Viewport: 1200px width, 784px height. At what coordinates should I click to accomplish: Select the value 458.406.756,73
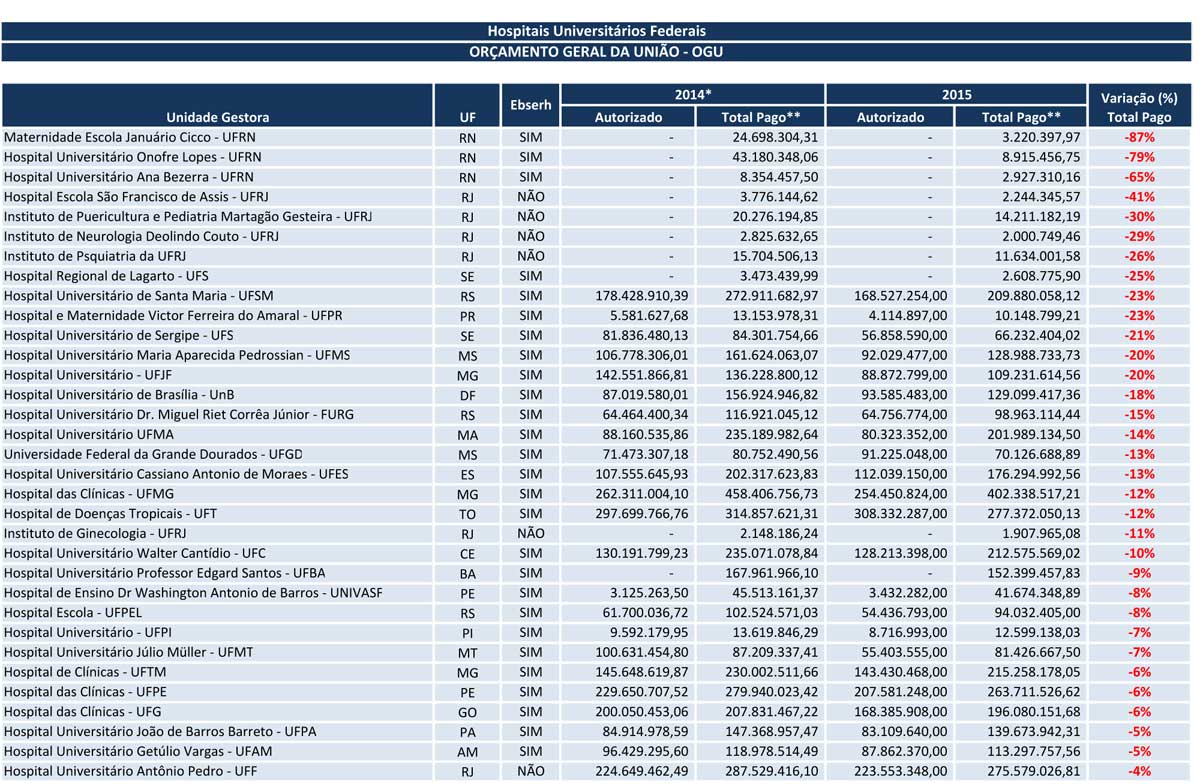pos(769,494)
